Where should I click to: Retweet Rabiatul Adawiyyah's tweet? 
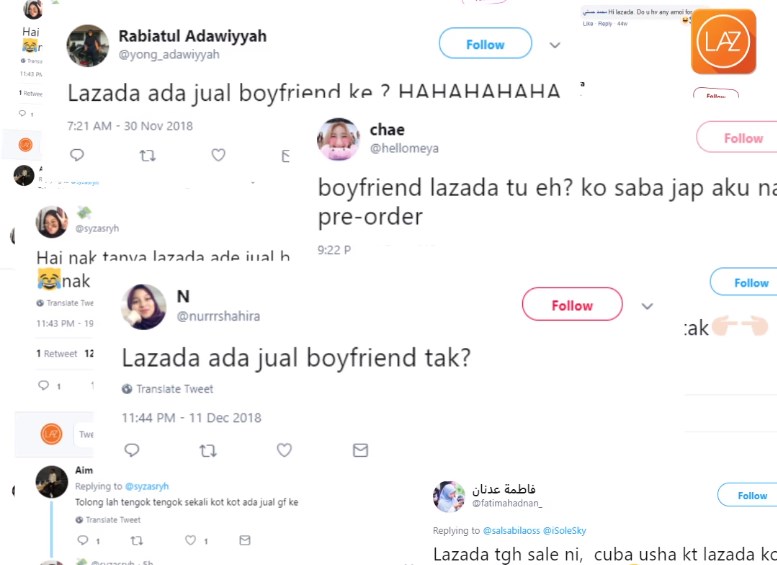pos(148,156)
